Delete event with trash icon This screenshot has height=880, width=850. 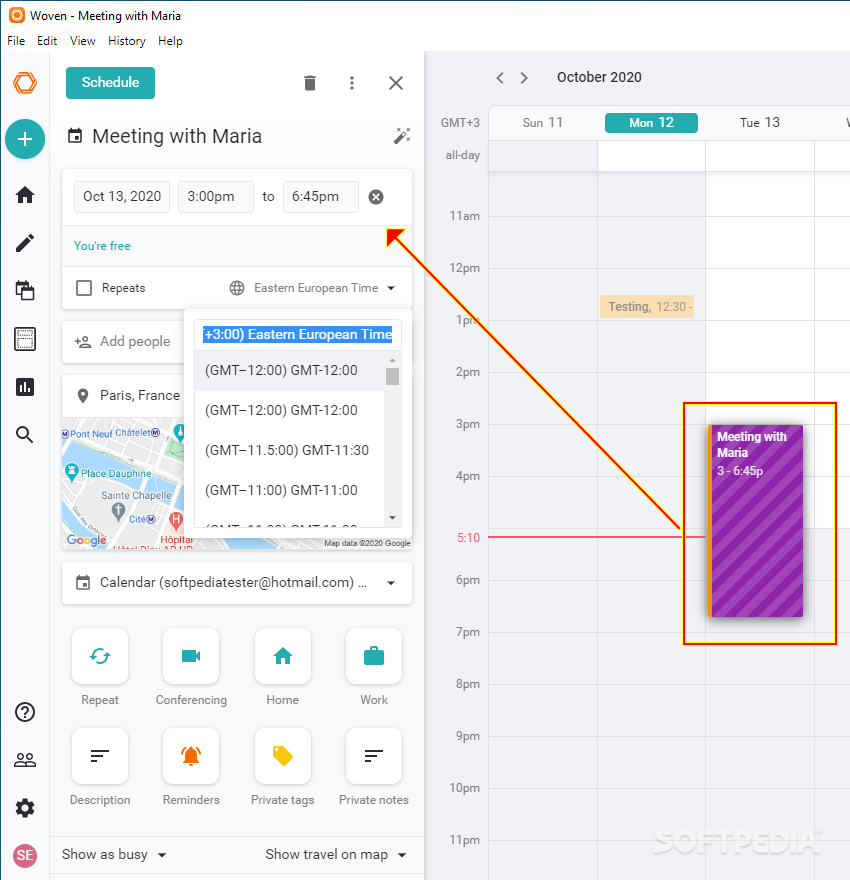pyautogui.click(x=310, y=83)
